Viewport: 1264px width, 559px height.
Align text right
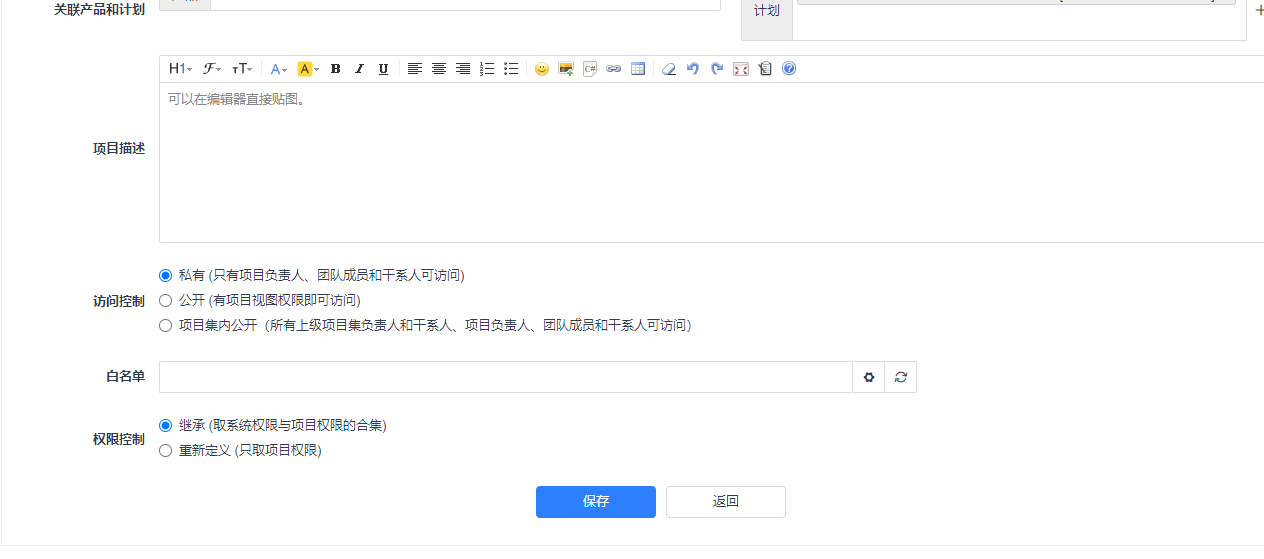[x=463, y=69]
